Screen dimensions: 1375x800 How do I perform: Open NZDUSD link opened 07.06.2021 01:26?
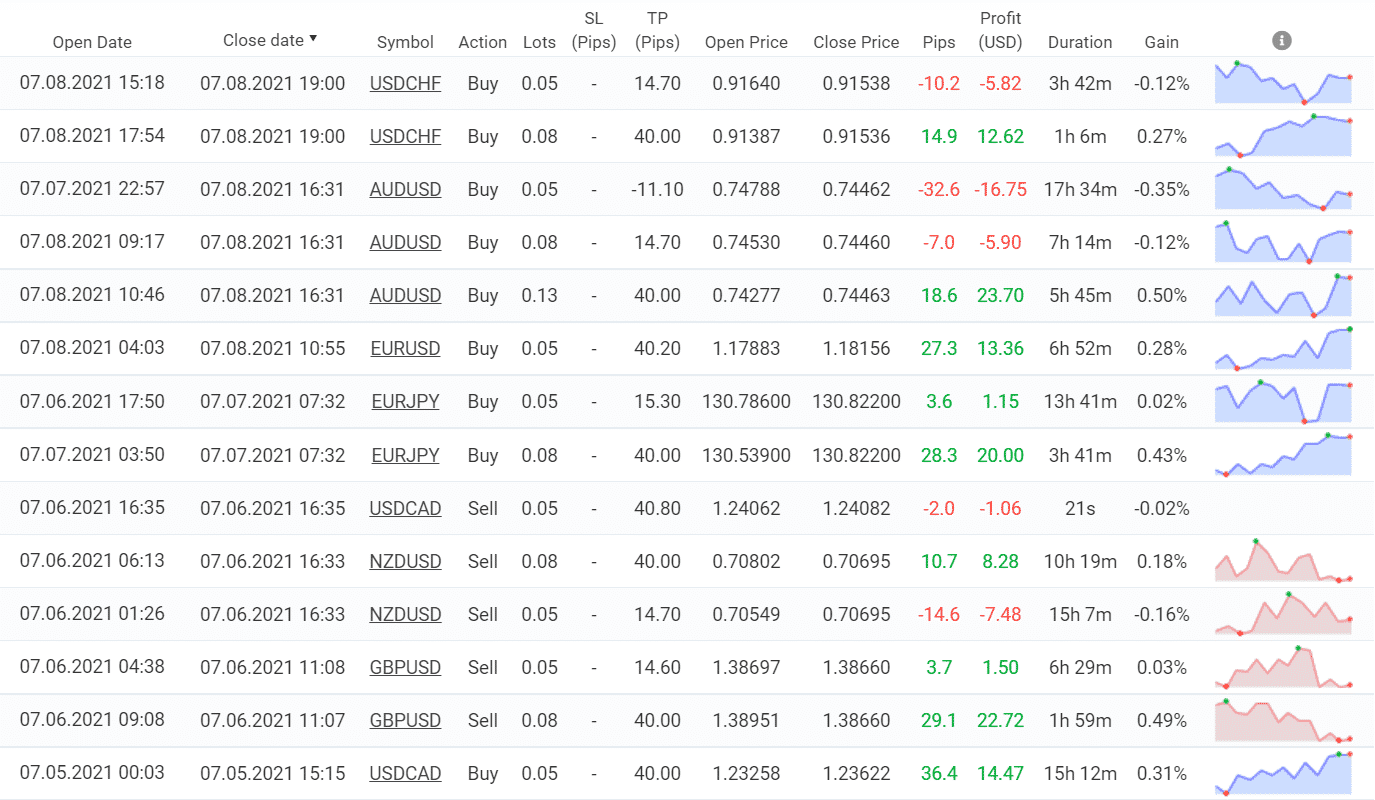tap(405, 614)
